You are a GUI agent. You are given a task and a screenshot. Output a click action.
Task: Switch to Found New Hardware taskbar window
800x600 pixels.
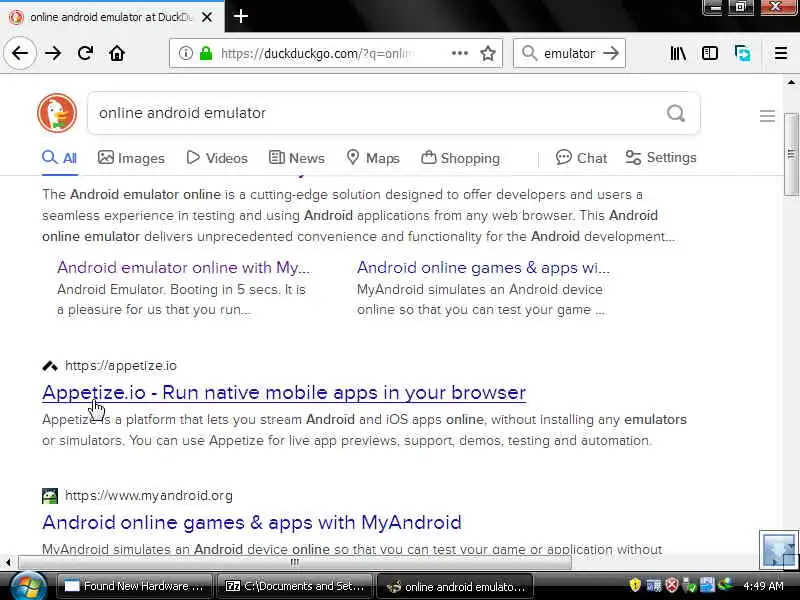(x=134, y=586)
